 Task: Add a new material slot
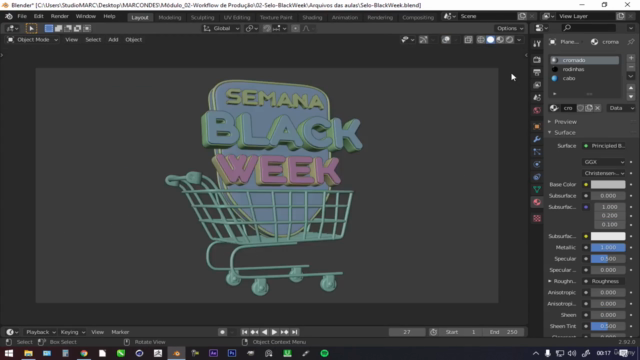(x=631, y=58)
